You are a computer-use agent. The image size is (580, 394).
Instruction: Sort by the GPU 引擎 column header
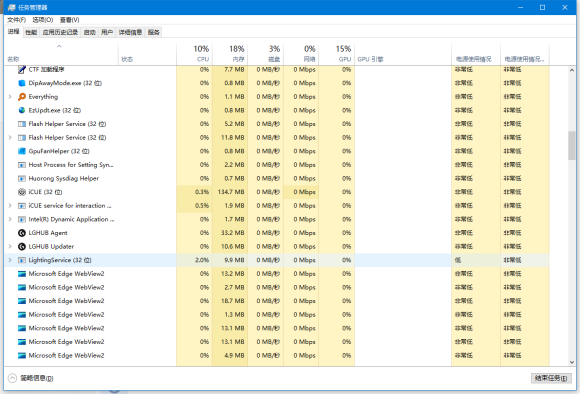click(x=403, y=54)
